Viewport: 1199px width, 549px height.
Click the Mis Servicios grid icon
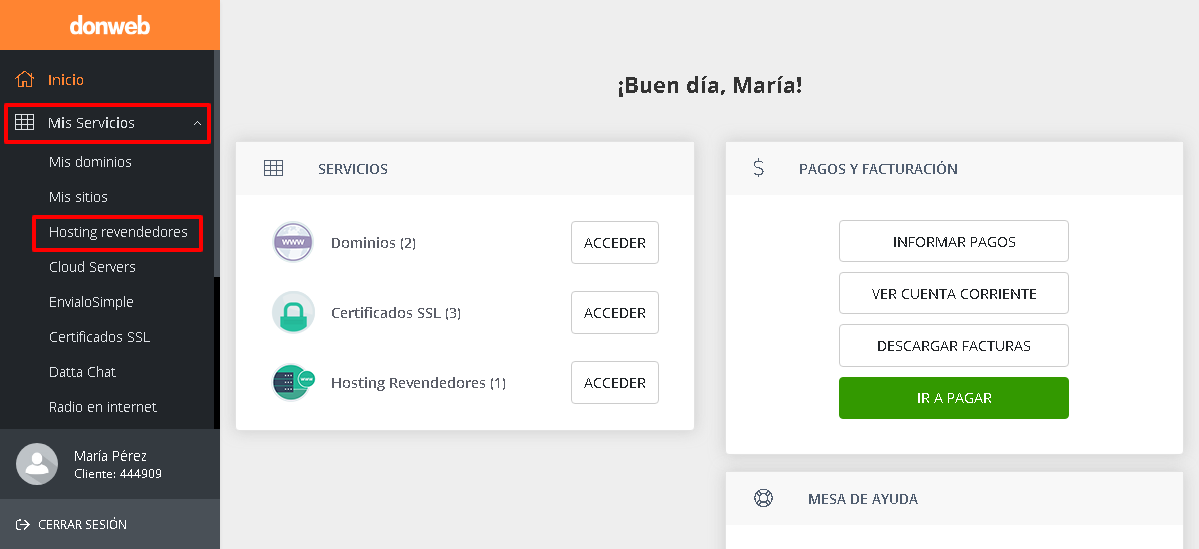24,122
